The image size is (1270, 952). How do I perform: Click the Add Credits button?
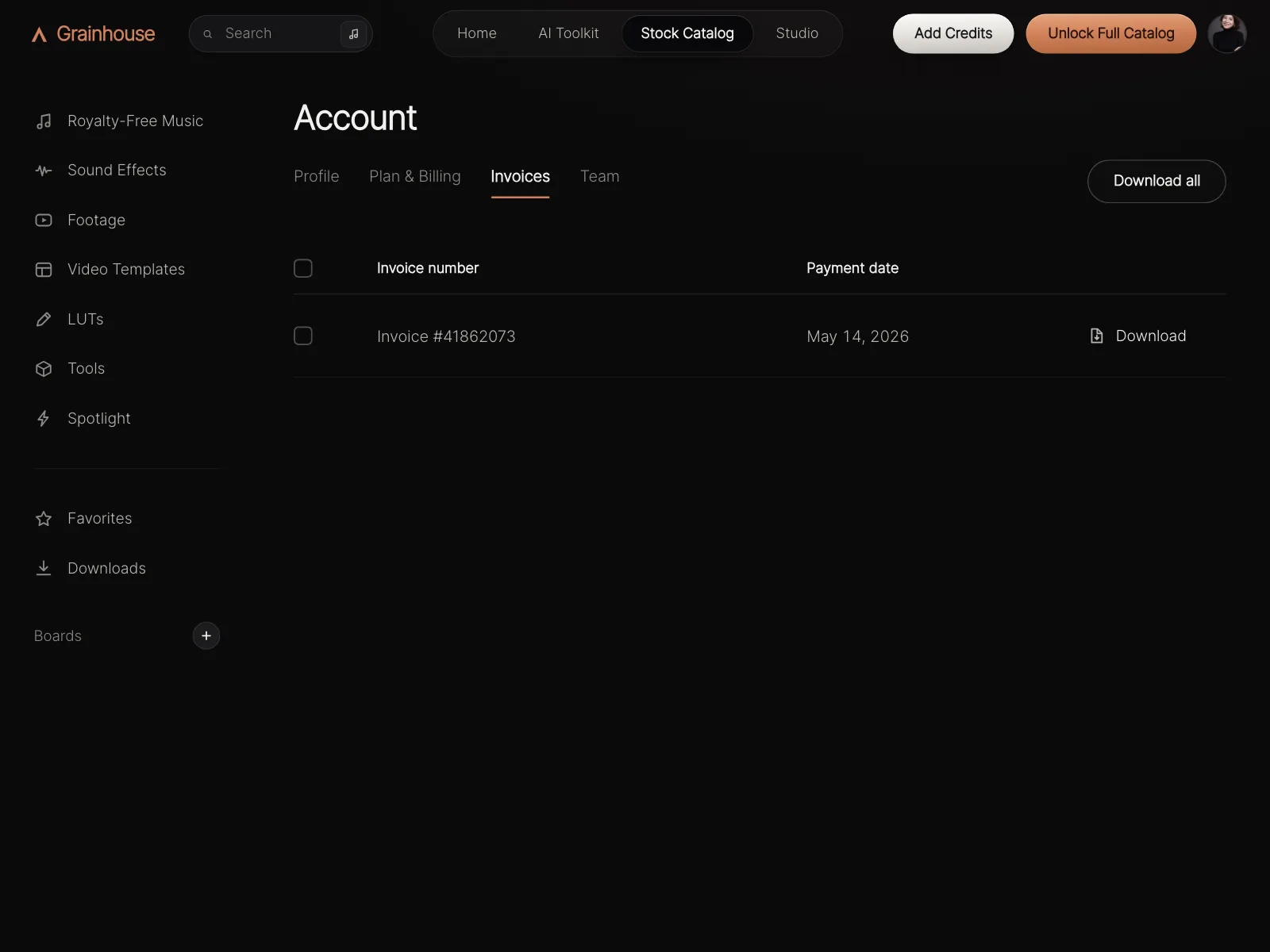tap(953, 33)
